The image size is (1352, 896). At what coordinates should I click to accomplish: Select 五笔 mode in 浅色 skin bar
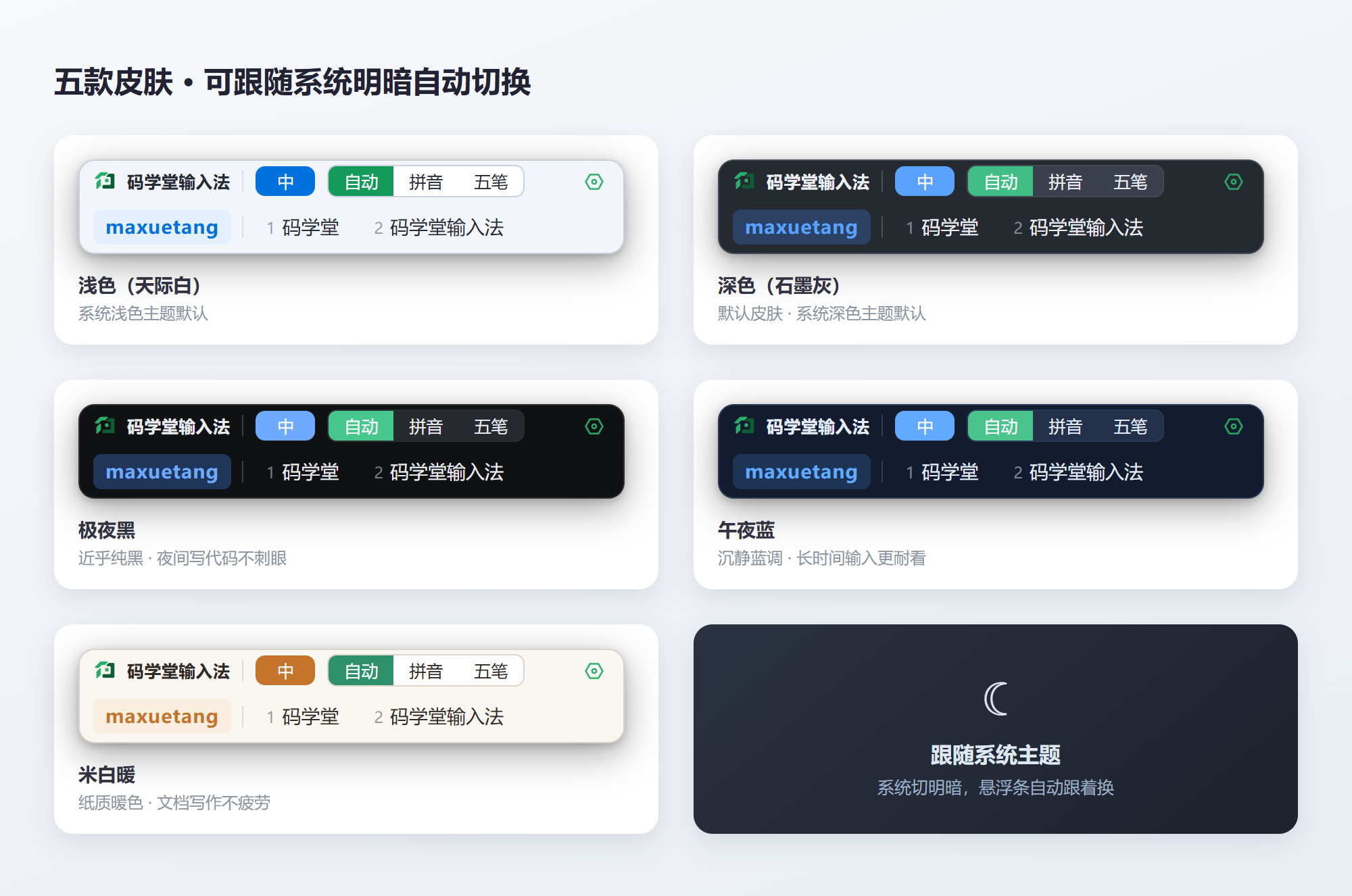click(x=491, y=182)
